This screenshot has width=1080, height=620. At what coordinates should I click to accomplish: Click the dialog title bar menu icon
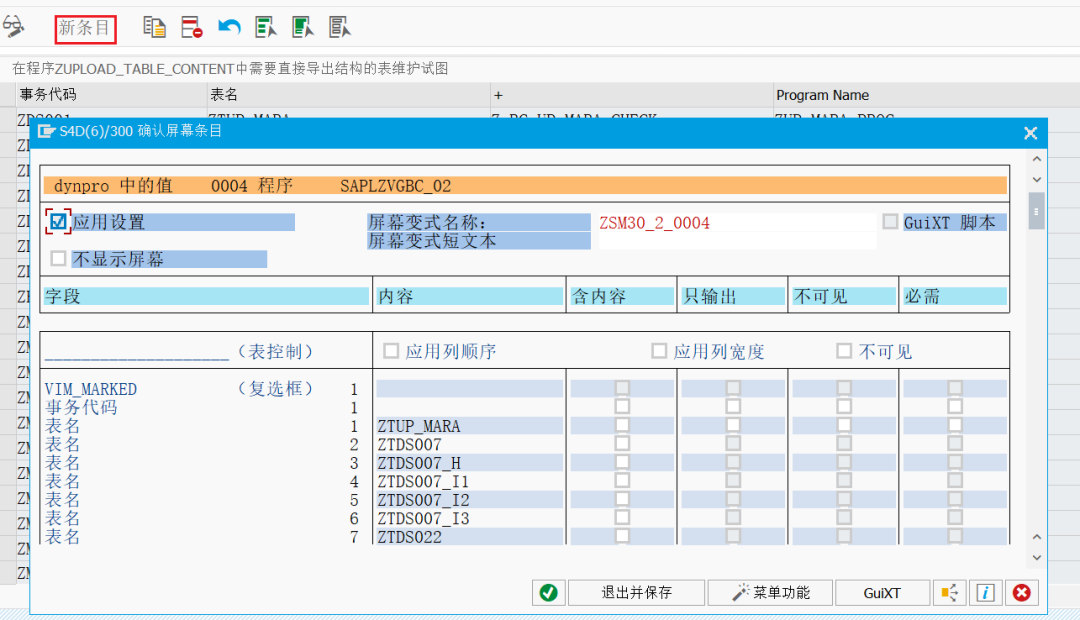(x=46, y=131)
